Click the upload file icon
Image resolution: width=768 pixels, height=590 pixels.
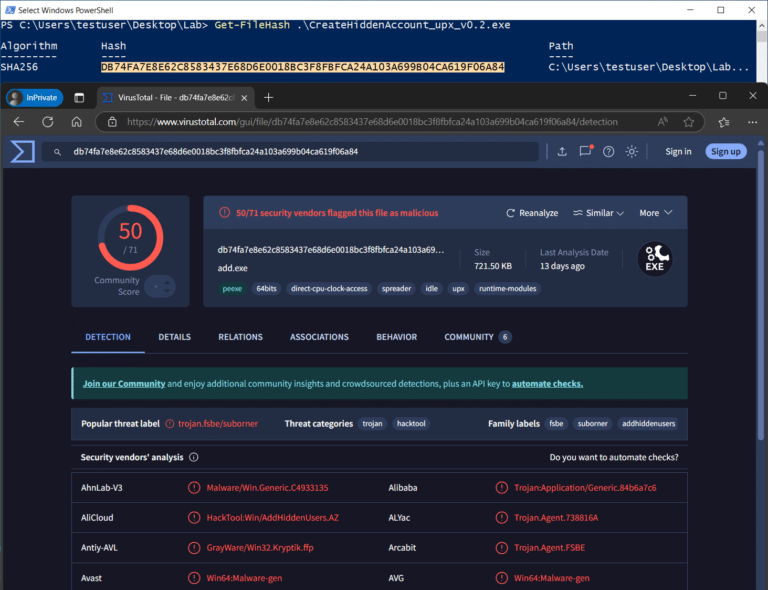562,152
